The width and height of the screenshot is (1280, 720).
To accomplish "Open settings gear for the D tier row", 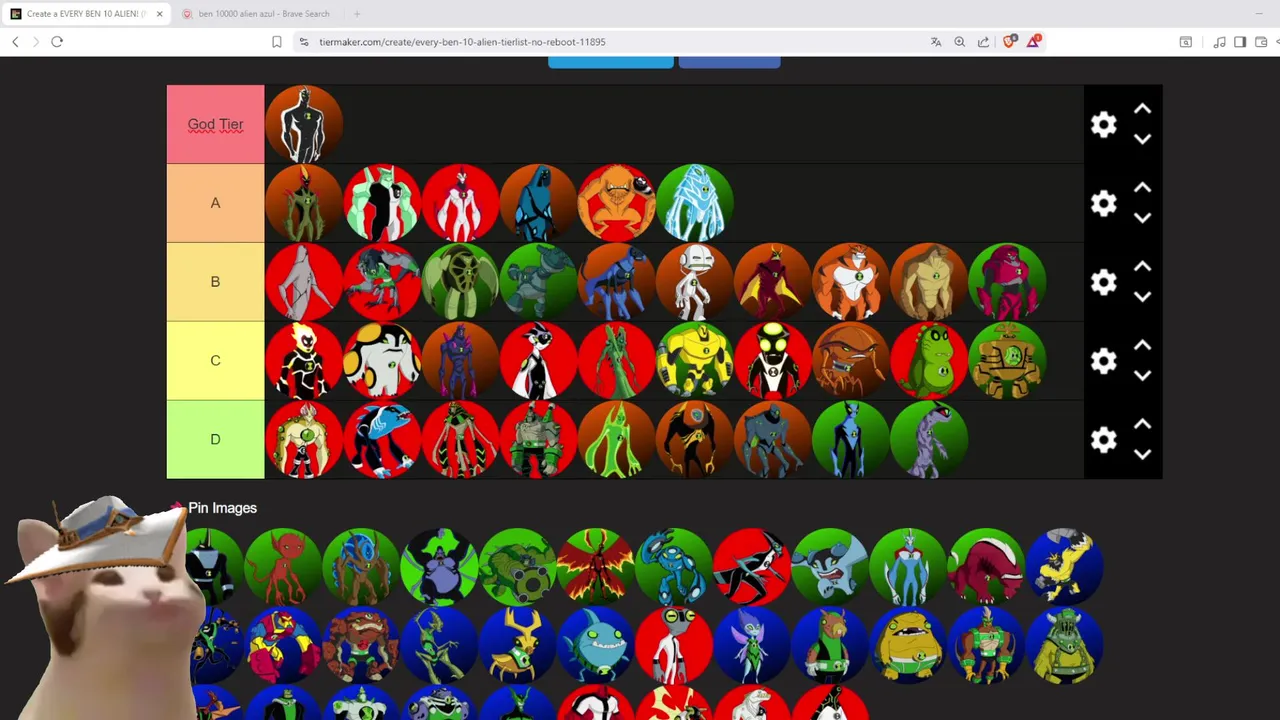I will [1103, 440].
